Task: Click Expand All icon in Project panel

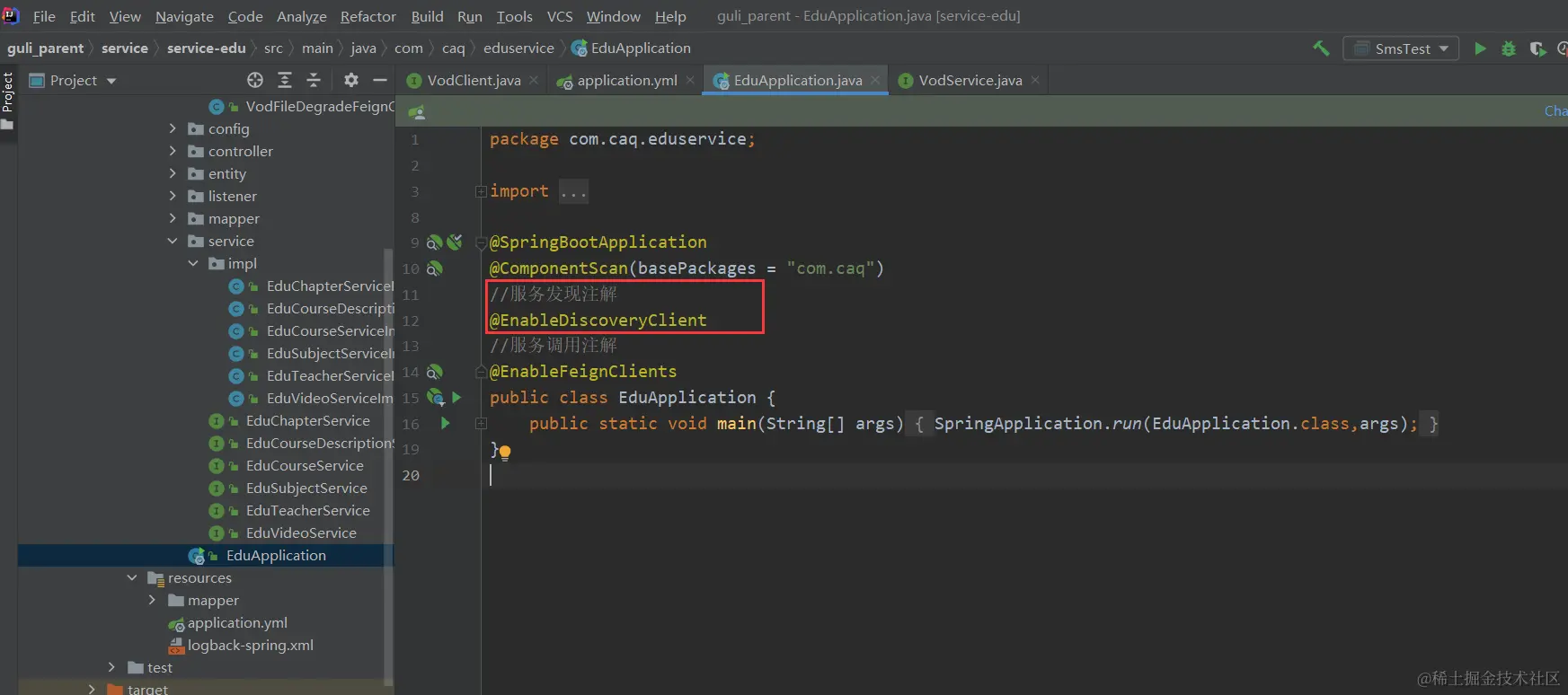Action: tap(285, 80)
